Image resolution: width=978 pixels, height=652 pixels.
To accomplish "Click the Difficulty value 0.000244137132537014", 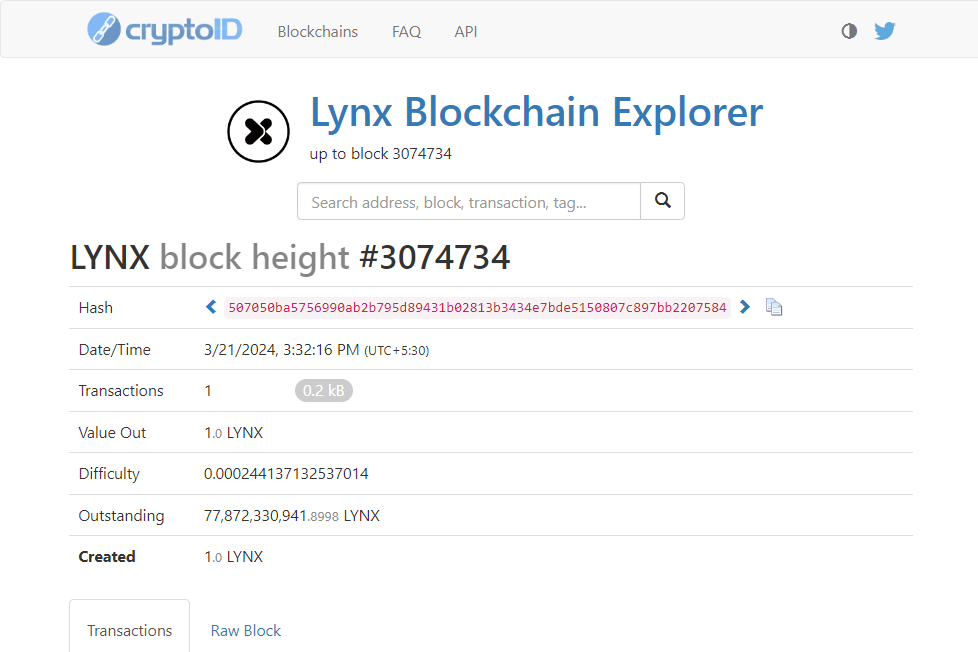I will point(286,474).
